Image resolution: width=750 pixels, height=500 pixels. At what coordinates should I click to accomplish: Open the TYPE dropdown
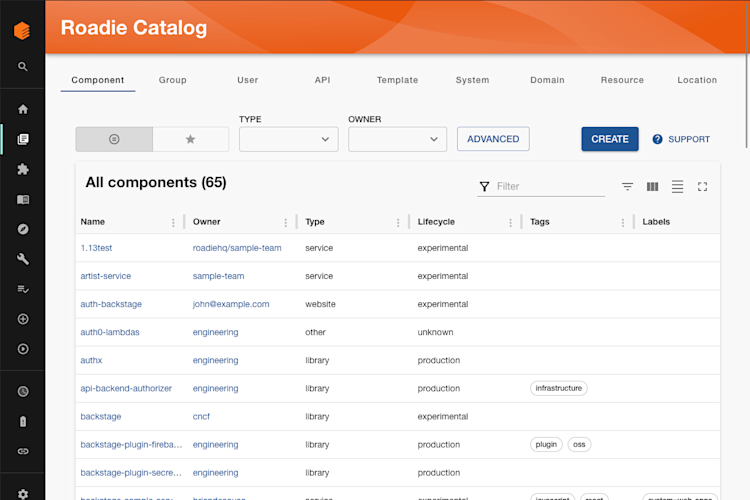(x=288, y=139)
